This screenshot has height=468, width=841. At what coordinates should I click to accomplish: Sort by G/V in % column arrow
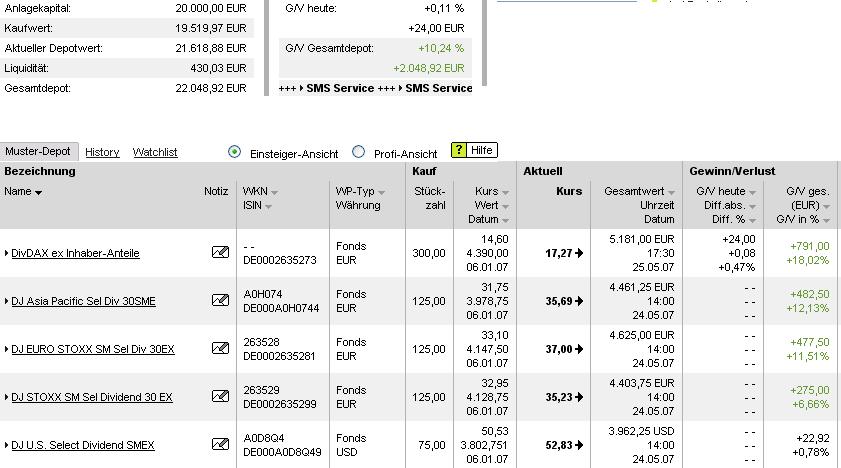pos(826,220)
